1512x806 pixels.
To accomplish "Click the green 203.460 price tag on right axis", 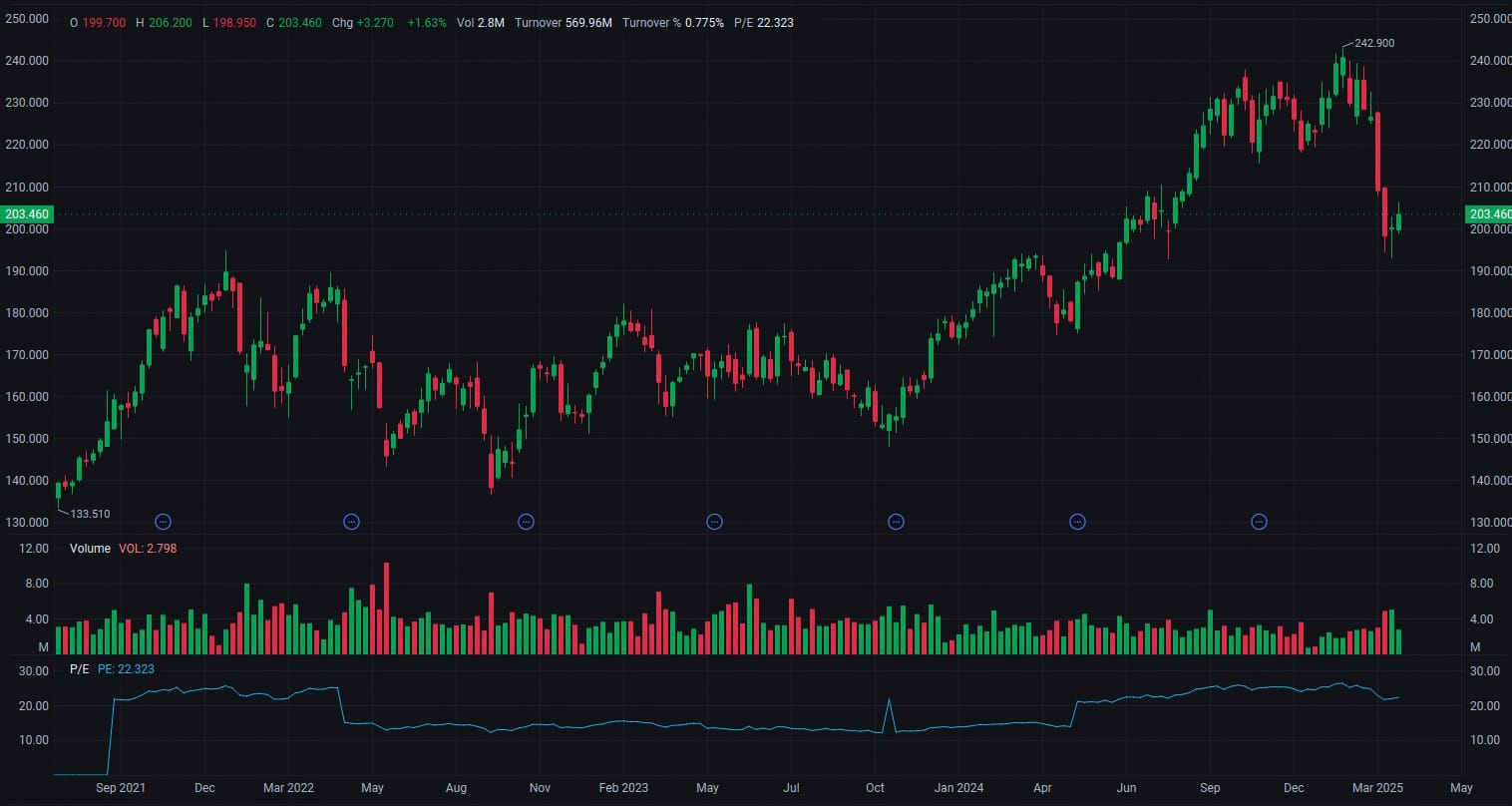I will coord(1488,214).
